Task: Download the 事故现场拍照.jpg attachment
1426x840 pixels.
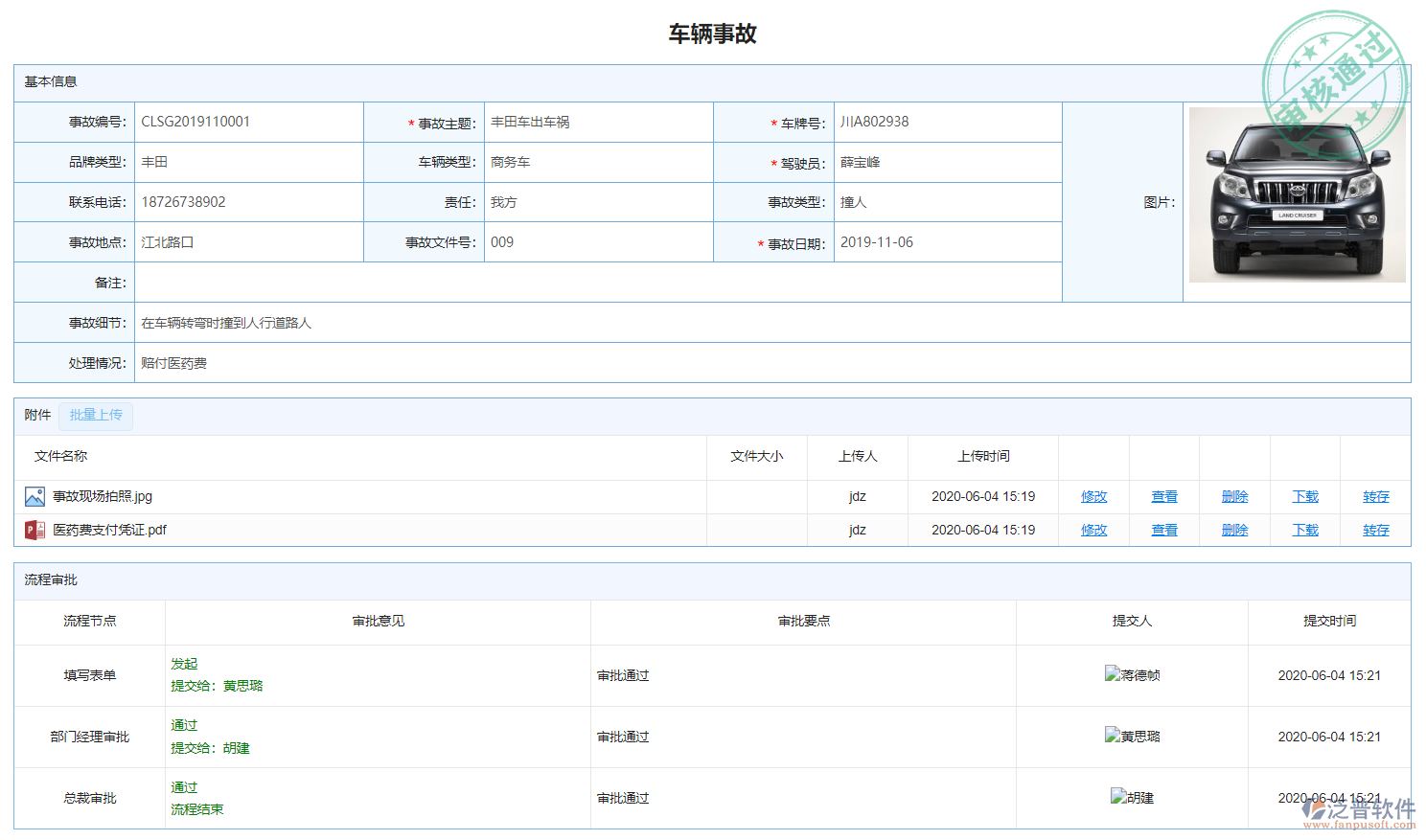Action: (x=1305, y=496)
